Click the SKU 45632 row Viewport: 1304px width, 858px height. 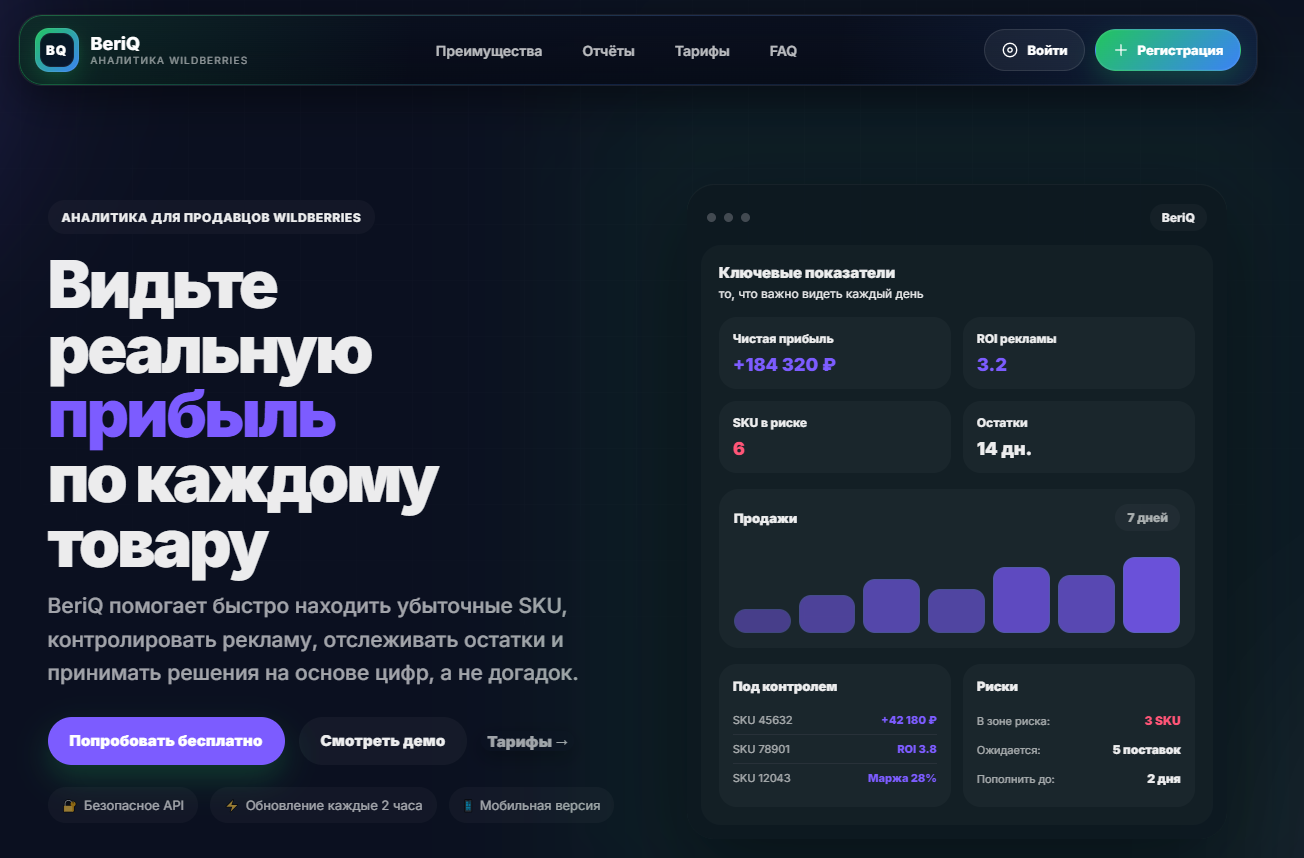[x=835, y=720]
